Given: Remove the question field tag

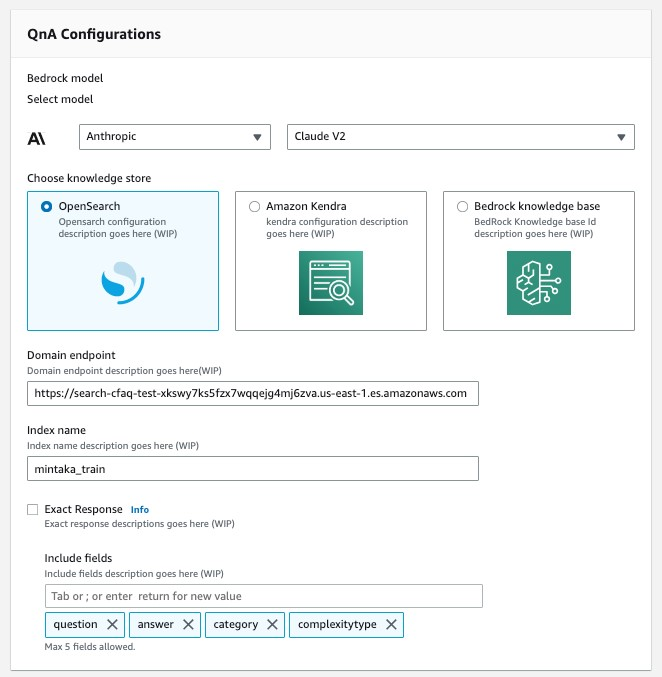Looking at the screenshot, I should [112, 625].
